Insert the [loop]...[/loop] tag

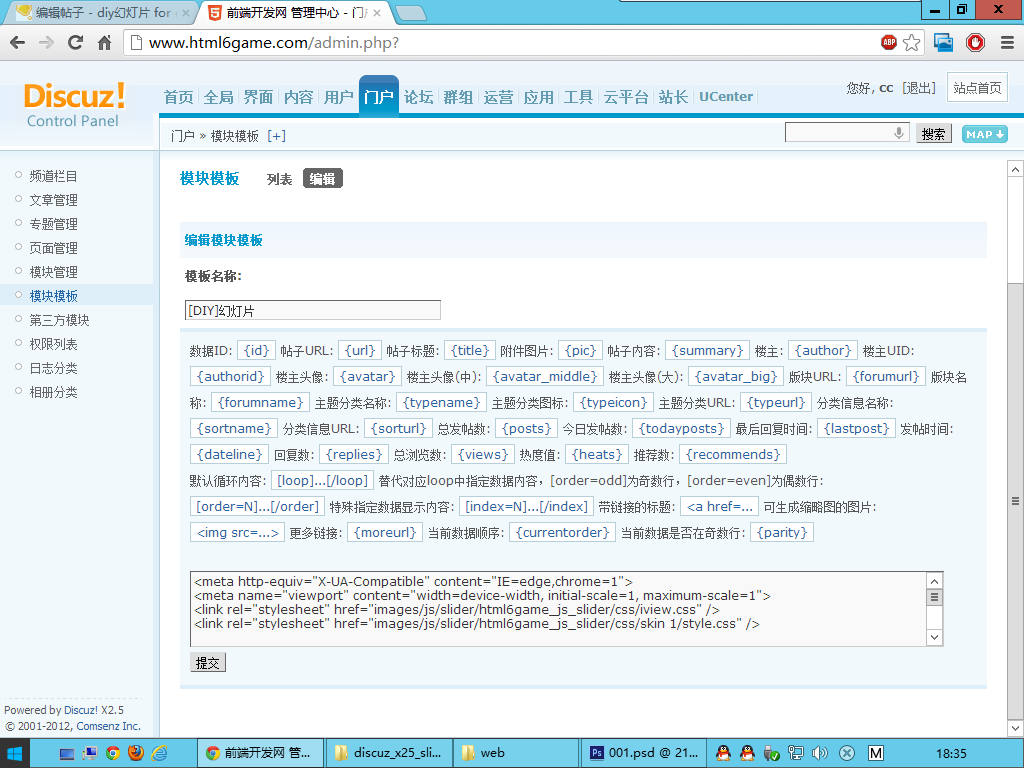pyautogui.click(x=323, y=481)
